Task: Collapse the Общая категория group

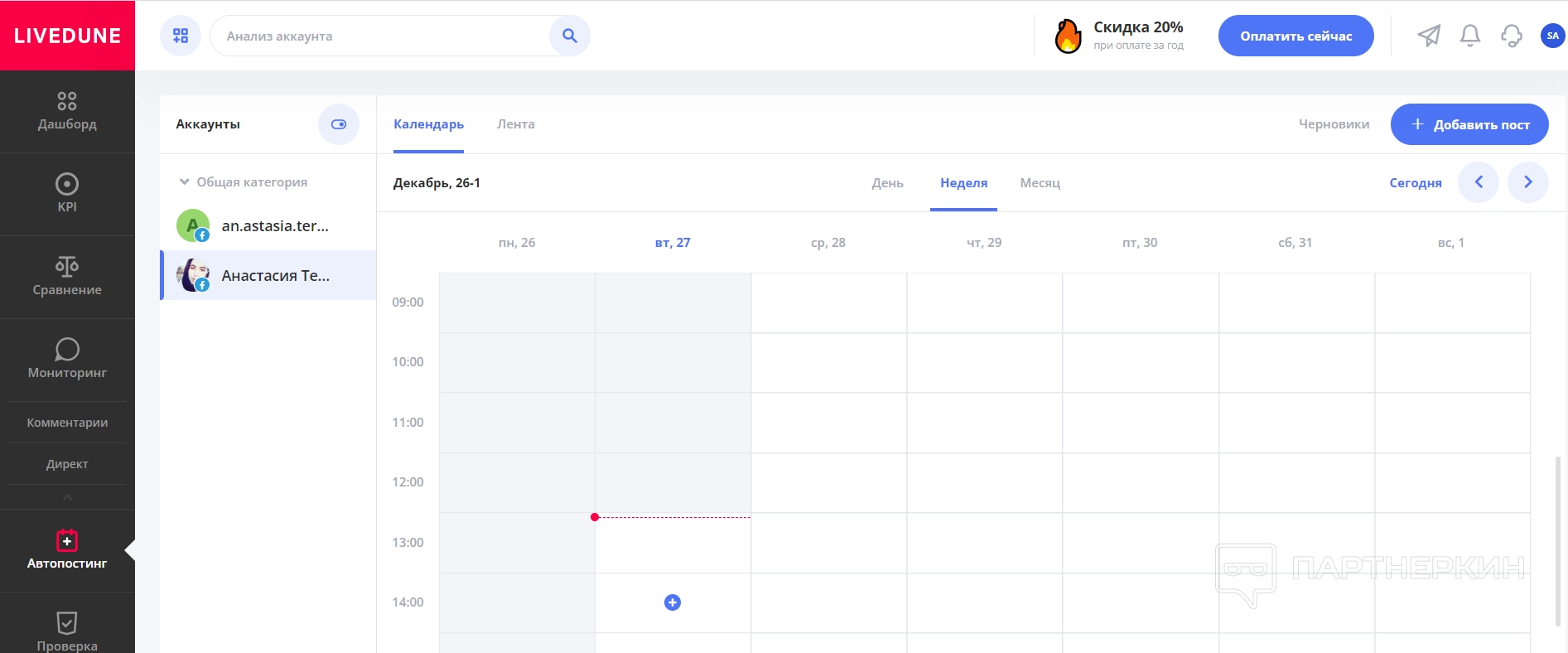Action: click(185, 182)
